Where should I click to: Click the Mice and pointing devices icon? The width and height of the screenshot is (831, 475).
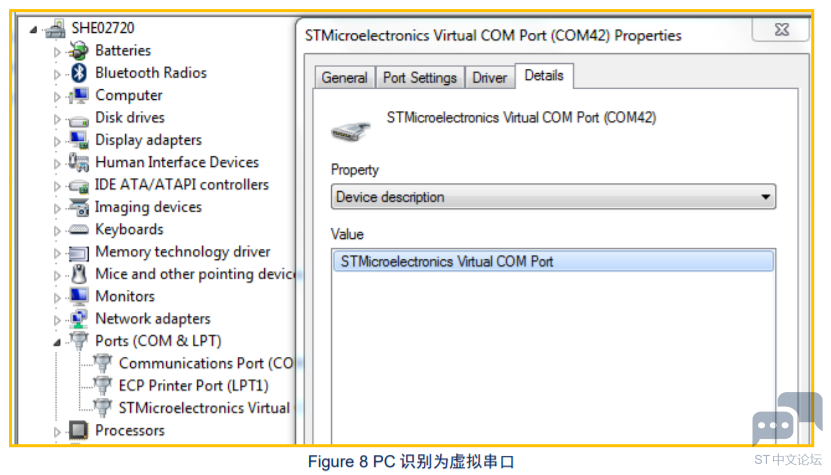pos(79,274)
